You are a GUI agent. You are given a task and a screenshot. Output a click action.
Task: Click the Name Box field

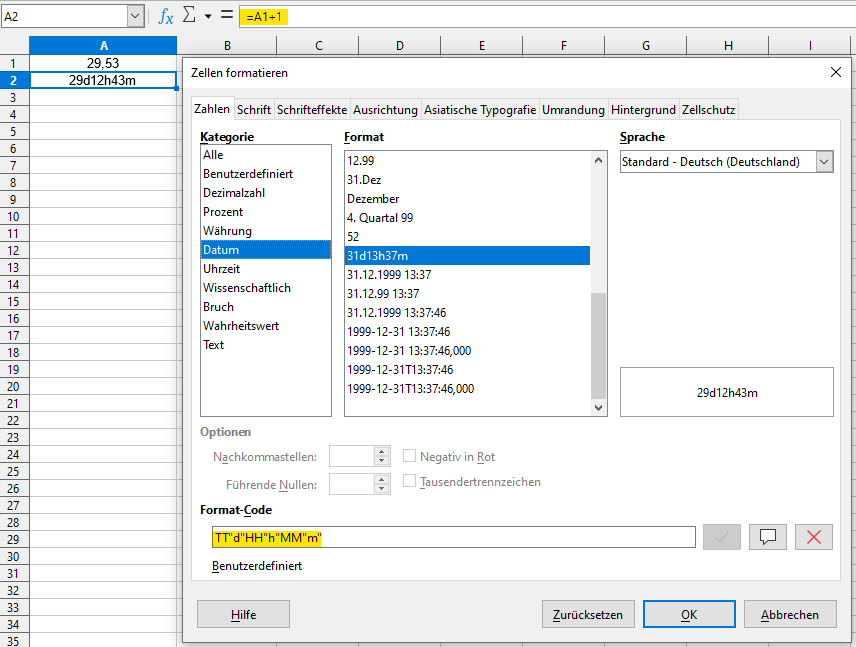tap(64, 16)
